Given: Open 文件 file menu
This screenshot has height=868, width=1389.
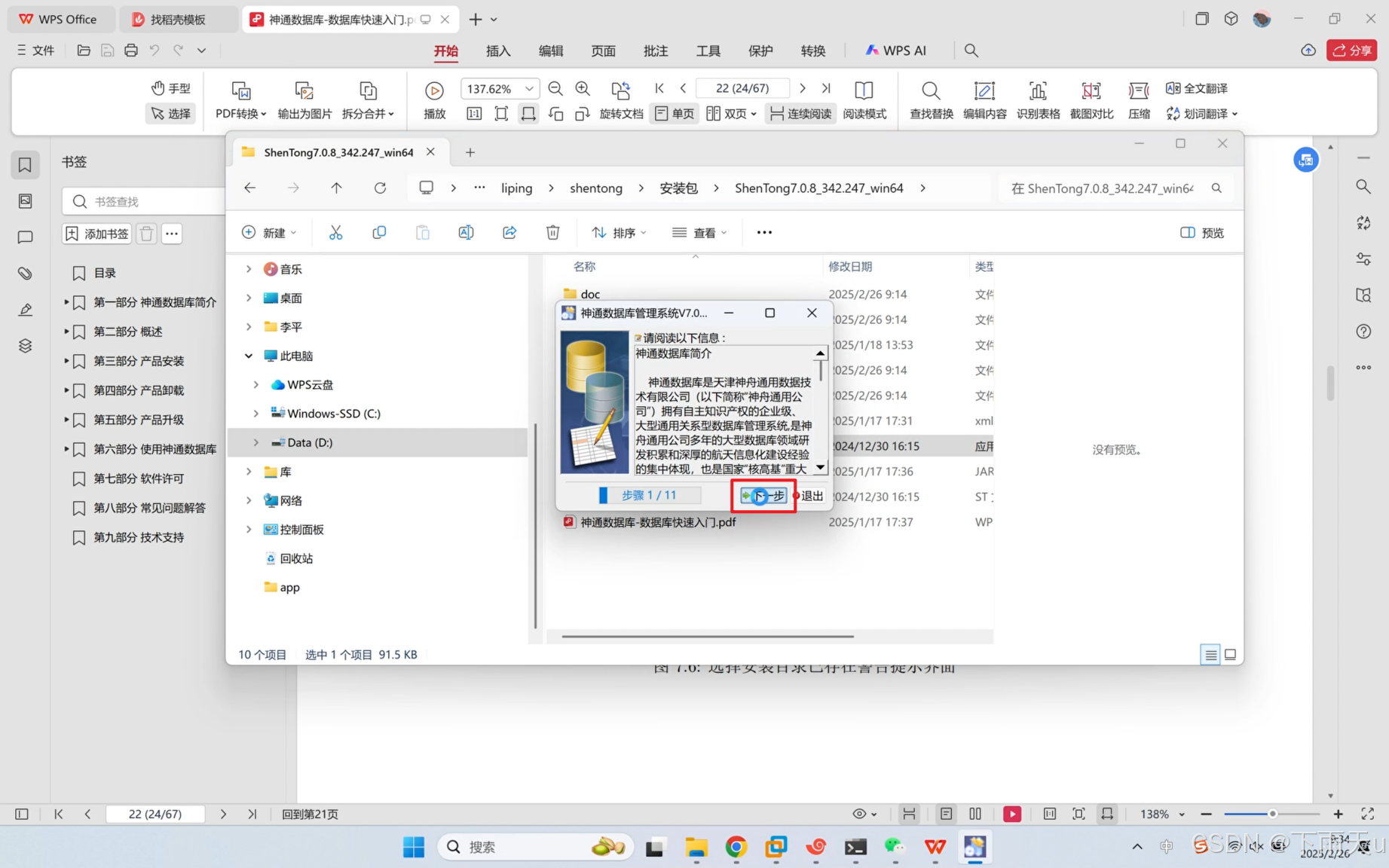Looking at the screenshot, I should coord(36,50).
